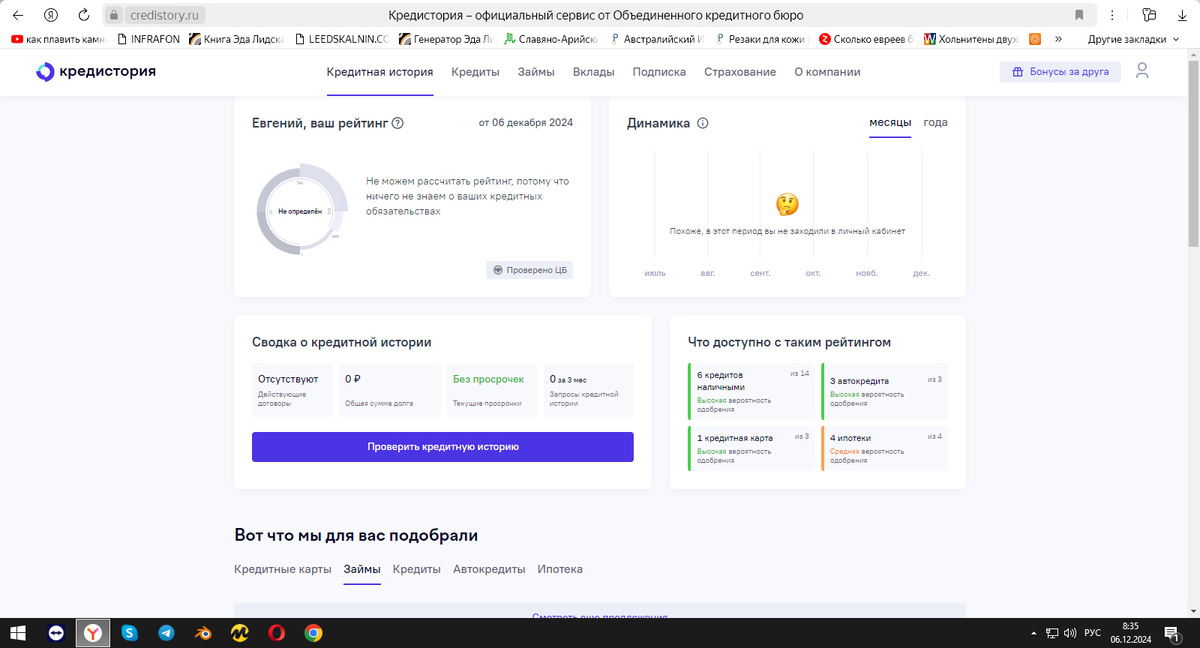Open the Подписка navigation item
The width and height of the screenshot is (1200, 648).
pos(659,72)
